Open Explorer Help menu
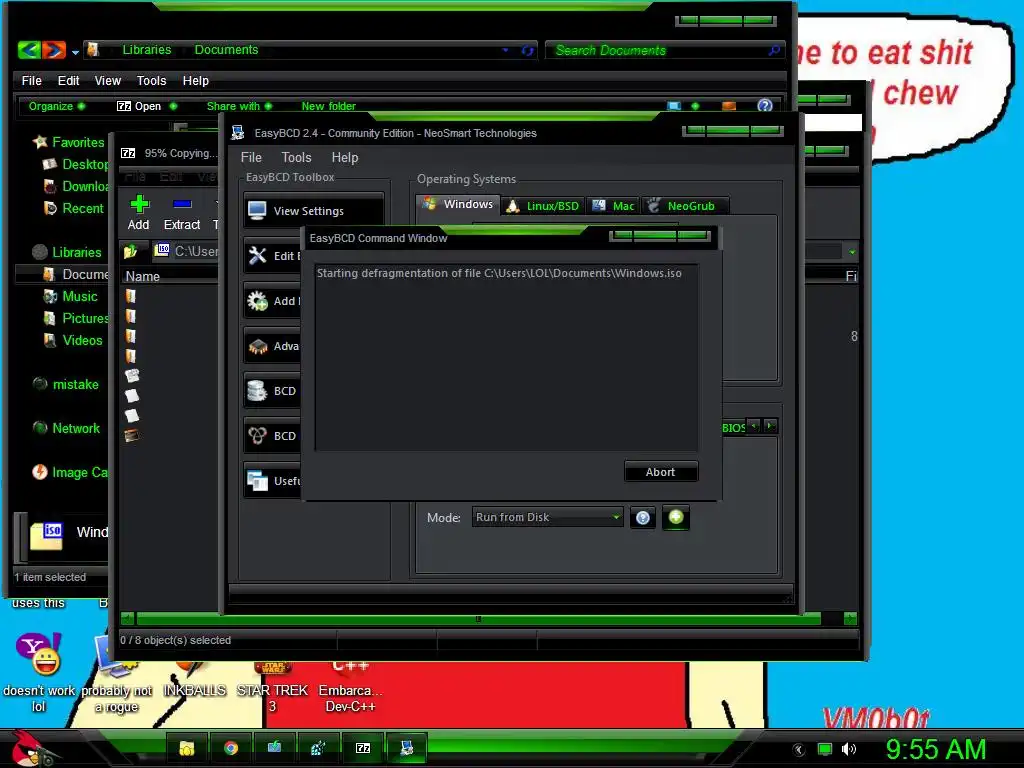The height and width of the screenshot is (768, 1024). [195, 80]
